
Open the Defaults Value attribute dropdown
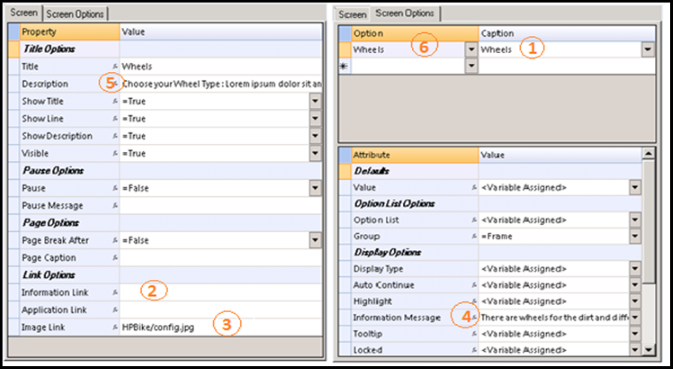click(x=635, y=188)
